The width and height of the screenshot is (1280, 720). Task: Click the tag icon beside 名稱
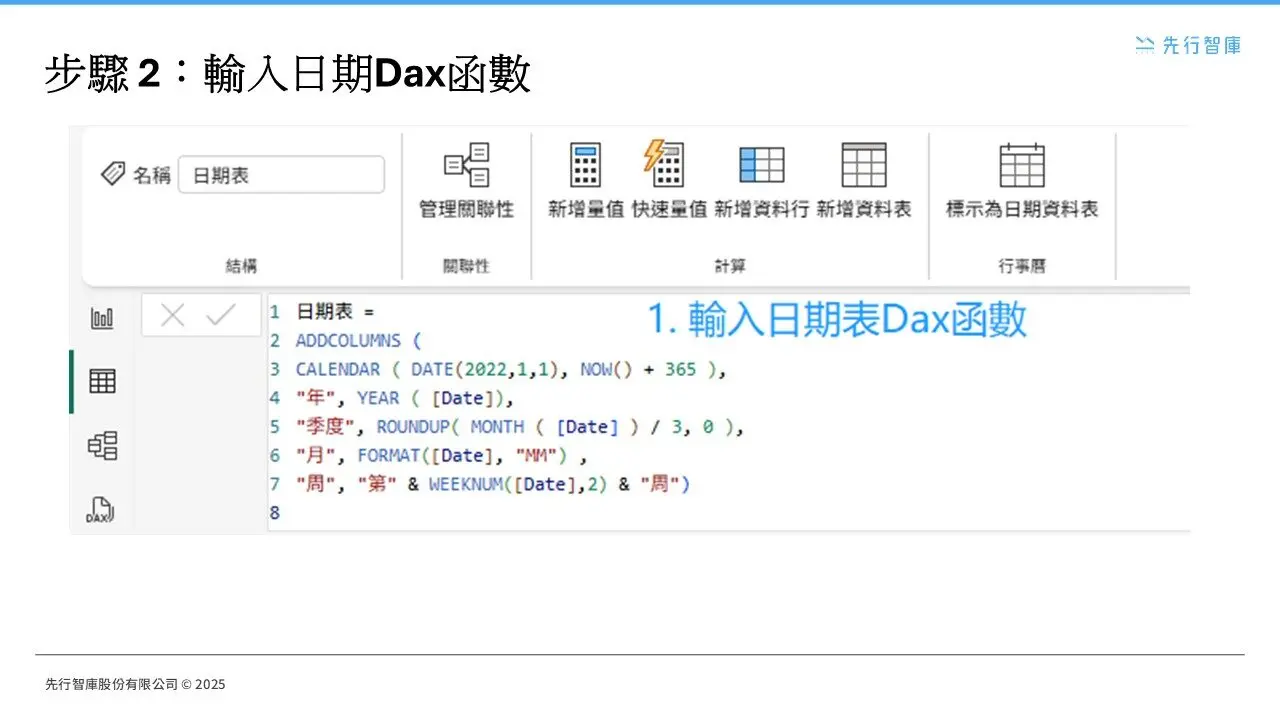click(113, 174)
